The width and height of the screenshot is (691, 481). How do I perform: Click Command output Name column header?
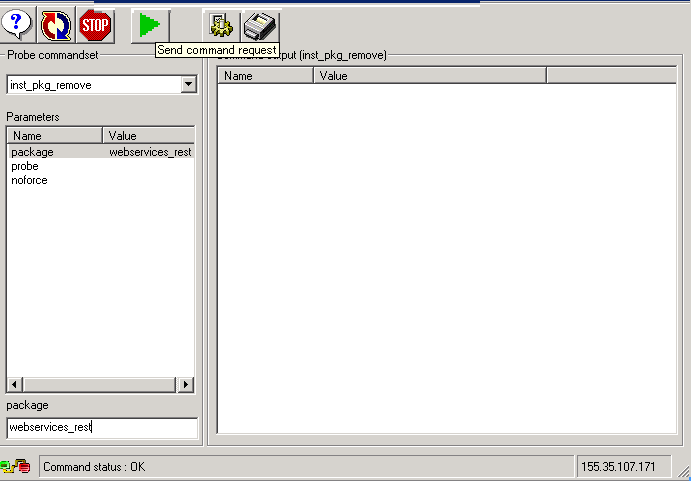(x=265, y=76)
